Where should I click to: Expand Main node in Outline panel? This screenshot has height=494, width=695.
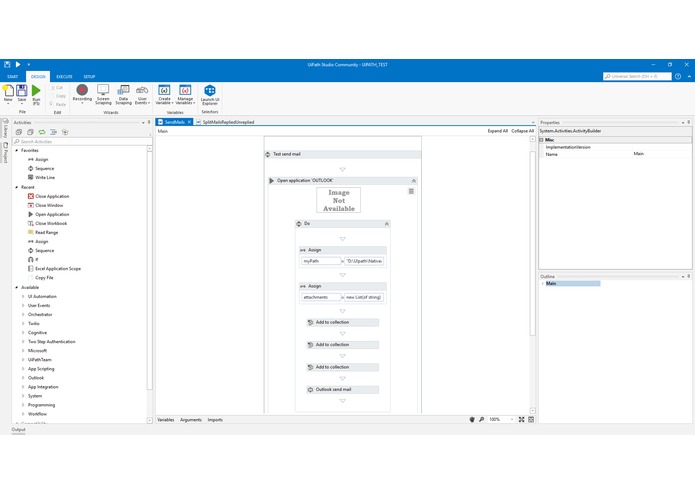click(x=543, y=284)
